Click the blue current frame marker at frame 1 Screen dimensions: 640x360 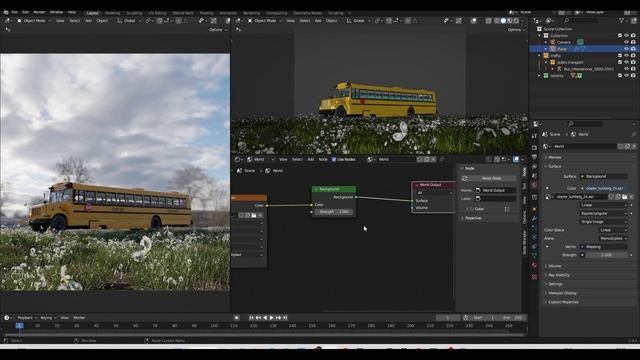pos(19,326)
